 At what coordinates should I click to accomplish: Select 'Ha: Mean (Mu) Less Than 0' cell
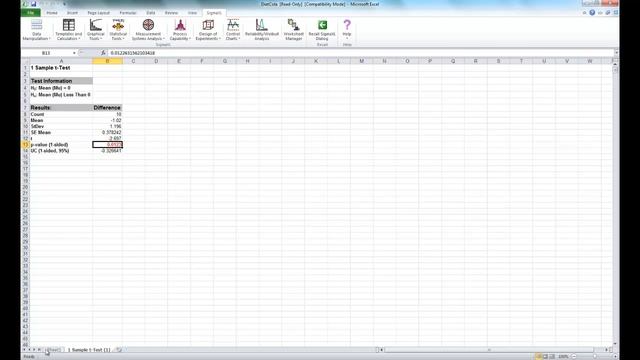[x=61, y=95]
